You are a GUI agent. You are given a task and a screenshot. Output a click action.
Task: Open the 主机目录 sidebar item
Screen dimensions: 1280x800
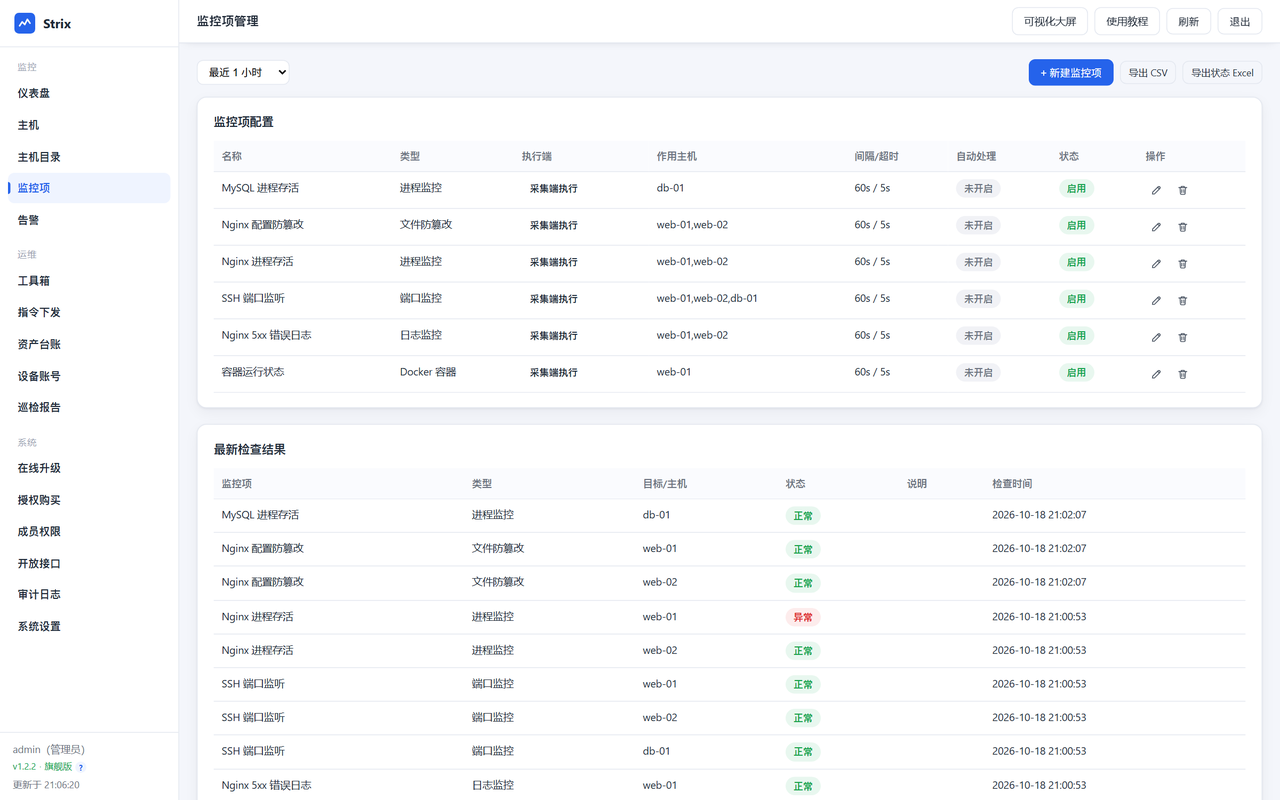[x=89, y=157]
